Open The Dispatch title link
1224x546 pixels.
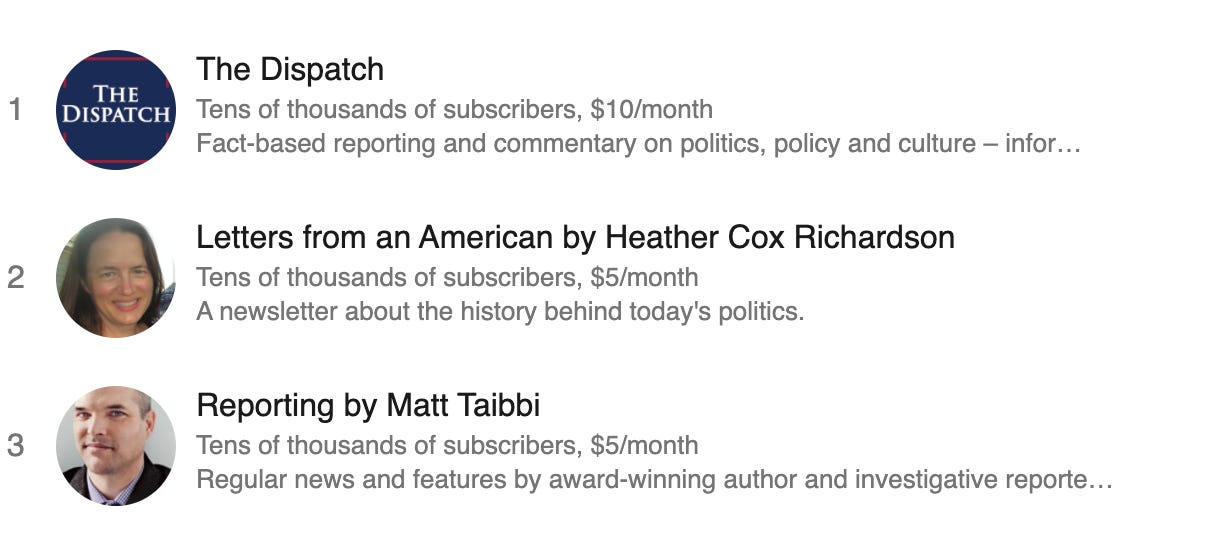(290, 69)
